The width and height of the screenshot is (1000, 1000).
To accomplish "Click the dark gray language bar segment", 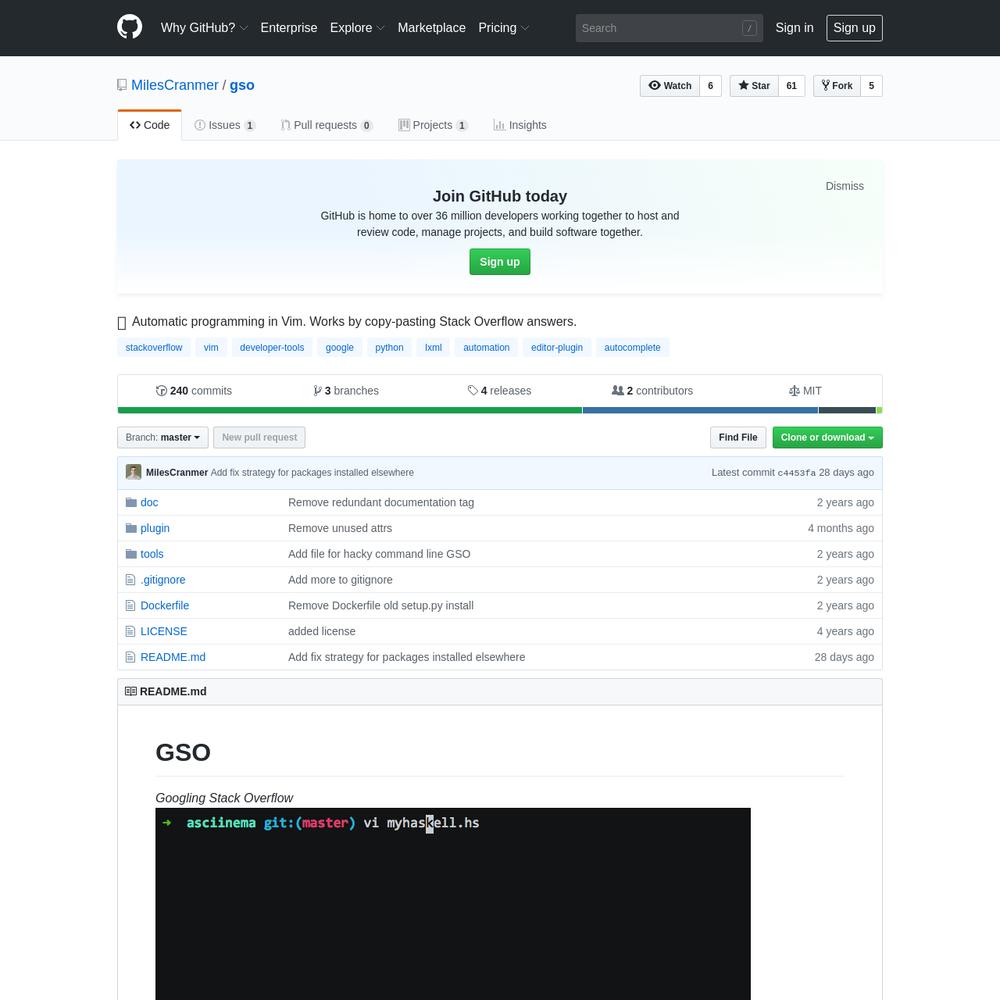I will coord(847,410).
